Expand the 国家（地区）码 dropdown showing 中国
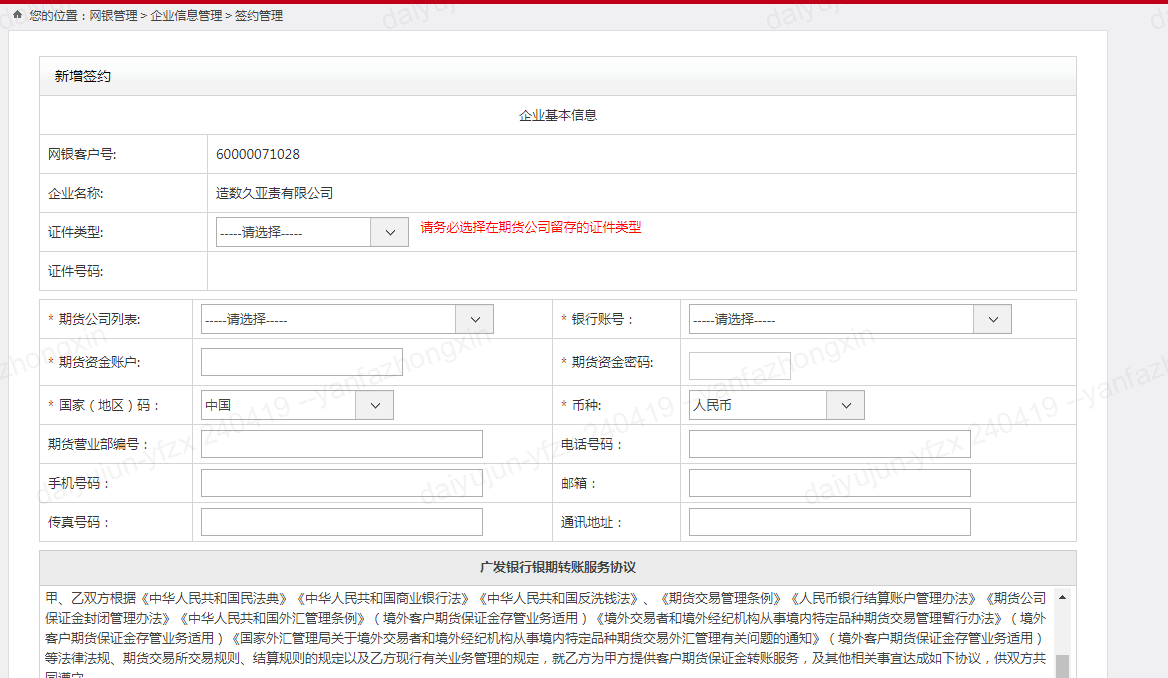 click(x=296, y=405)
